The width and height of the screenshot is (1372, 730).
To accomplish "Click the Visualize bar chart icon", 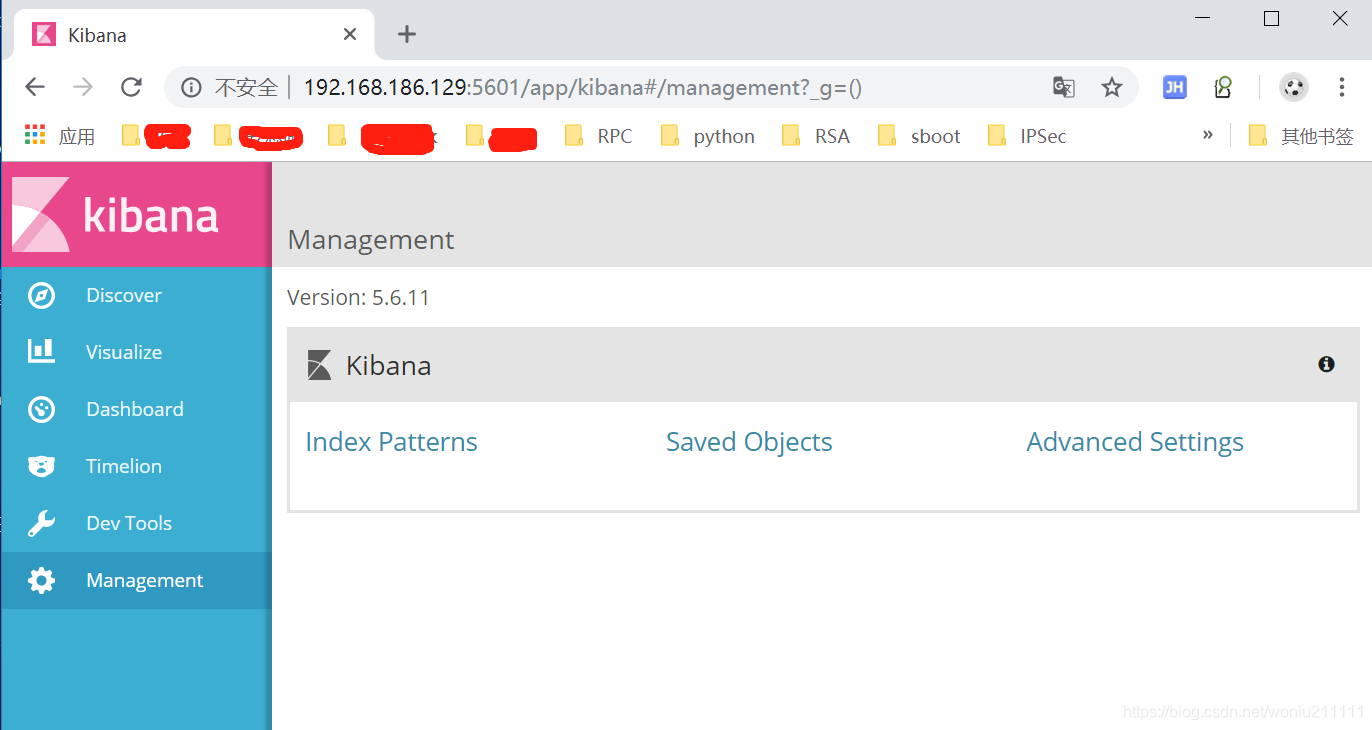I will click(x=41, y=351).
